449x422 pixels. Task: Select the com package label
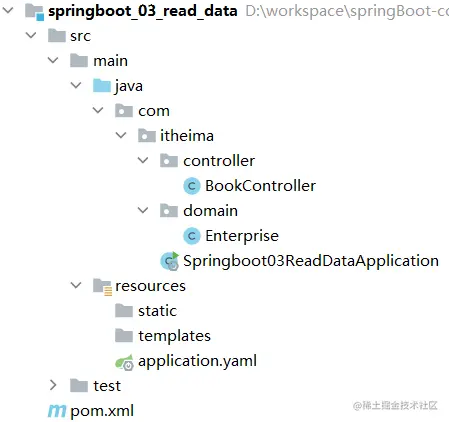click(154, 111)
